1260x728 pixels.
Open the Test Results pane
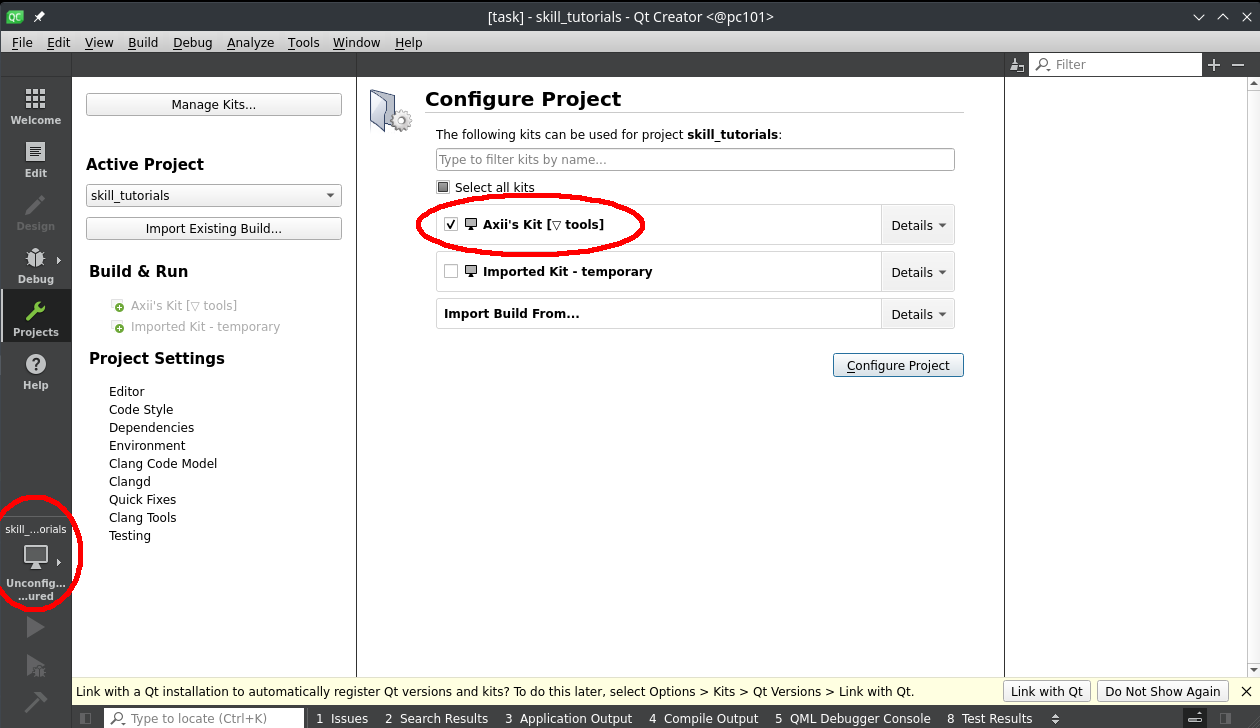tap(990, 718)
